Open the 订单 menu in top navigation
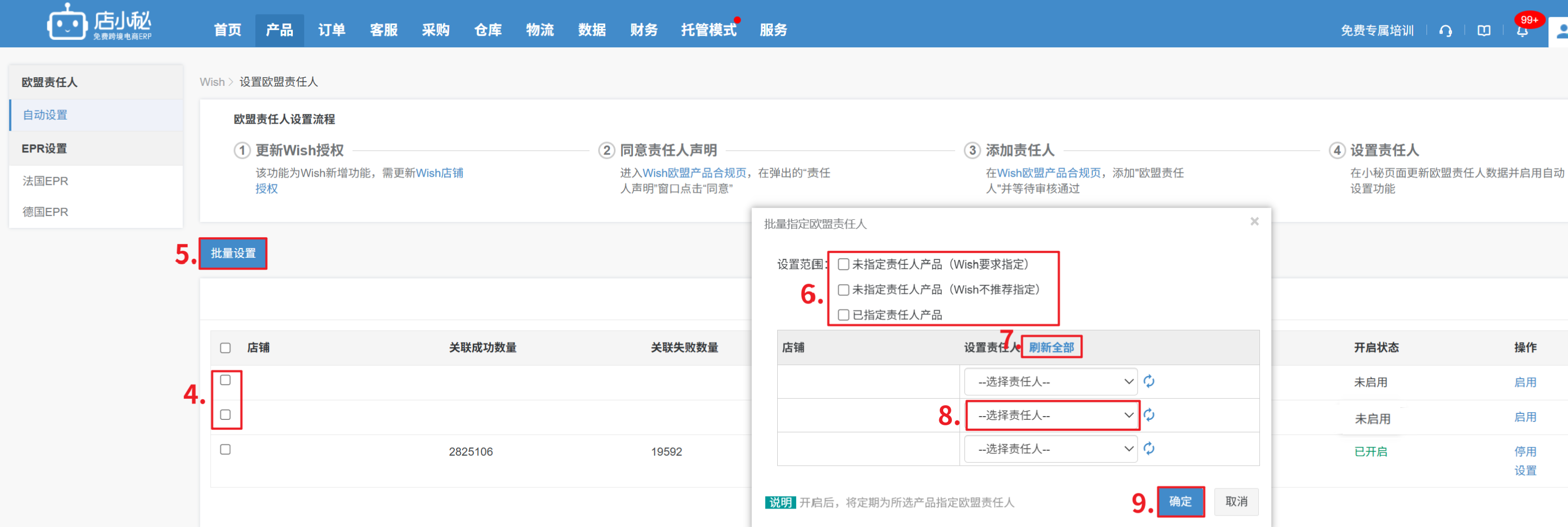This screenshot has height=527, width=1568. [331, 30]
